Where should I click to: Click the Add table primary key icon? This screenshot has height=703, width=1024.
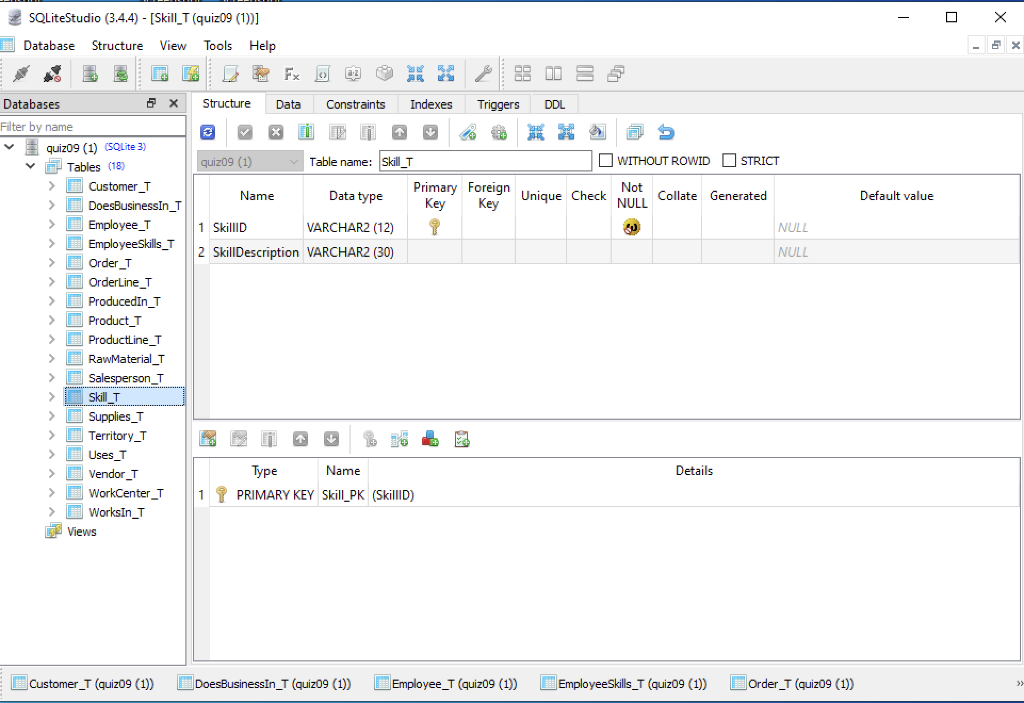tap(370, 439)
